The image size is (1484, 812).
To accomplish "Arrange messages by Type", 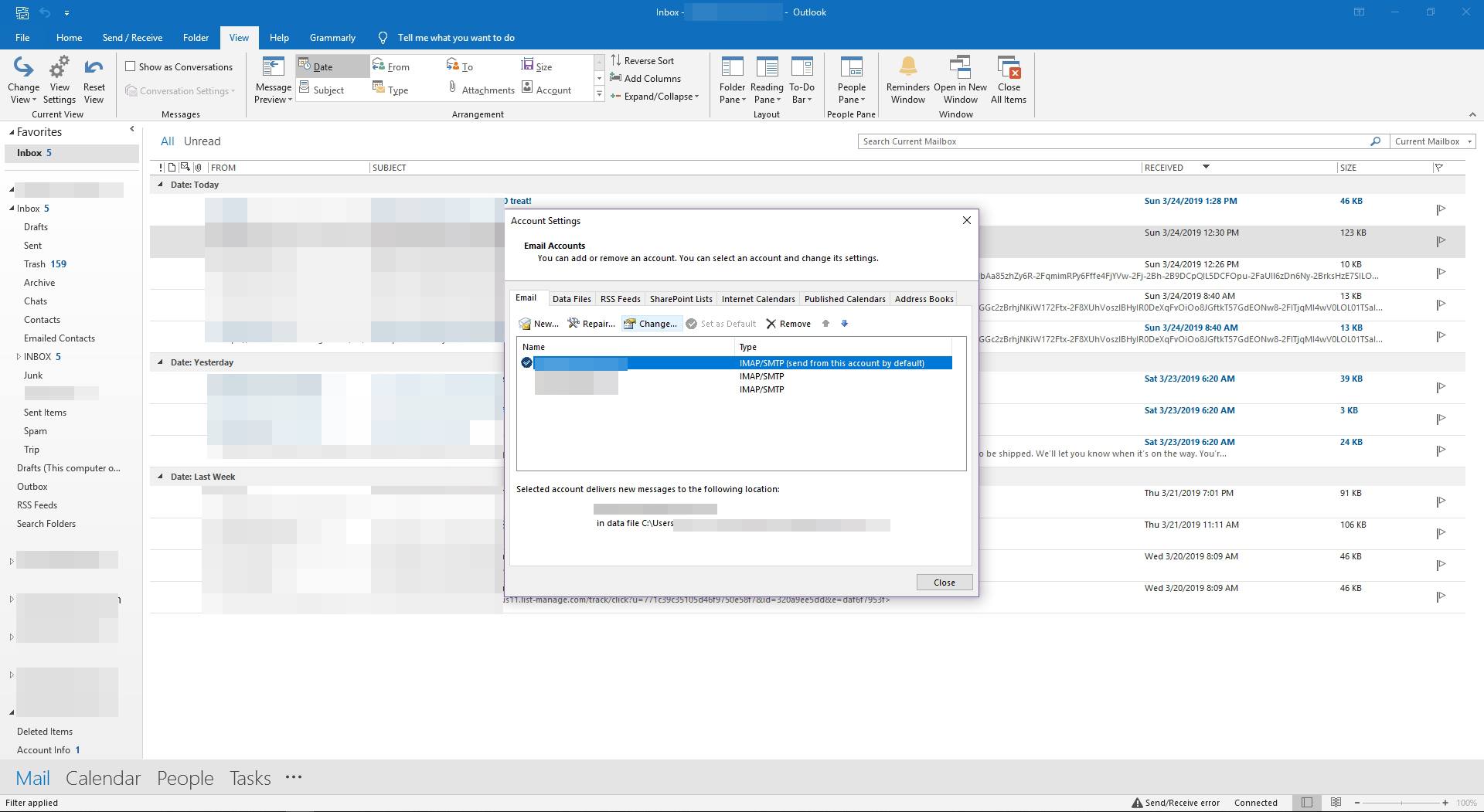I will (x=391, y=90).
